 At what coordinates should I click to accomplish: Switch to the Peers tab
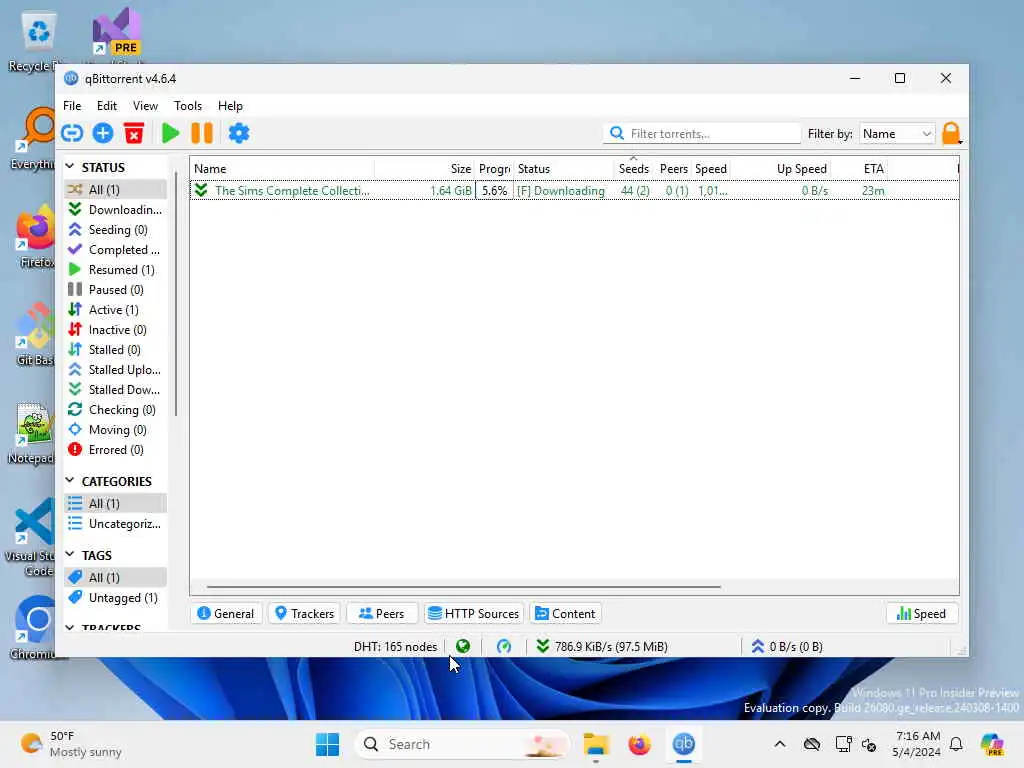(382, 614)
